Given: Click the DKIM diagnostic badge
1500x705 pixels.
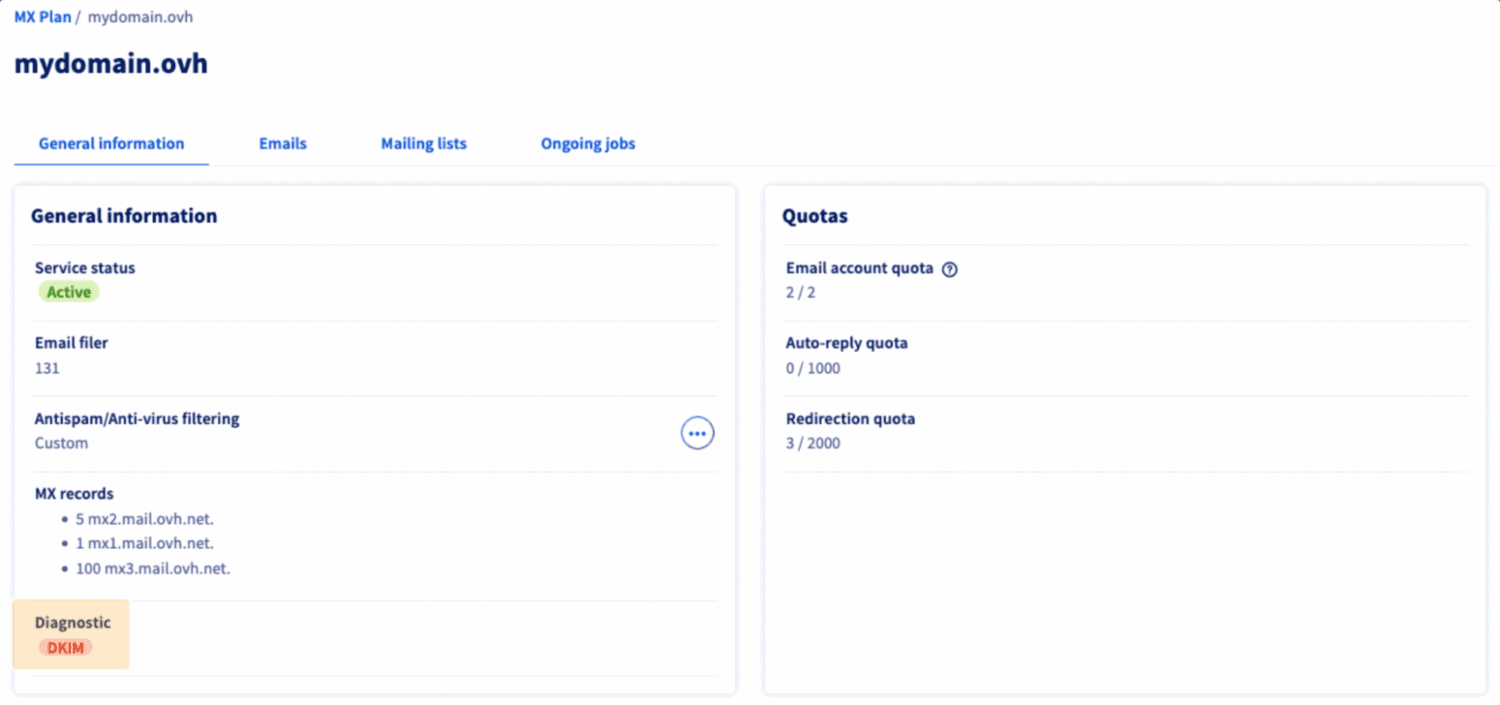Looking at the screenshot, I should pyautogui.click(x=66, y=647).
